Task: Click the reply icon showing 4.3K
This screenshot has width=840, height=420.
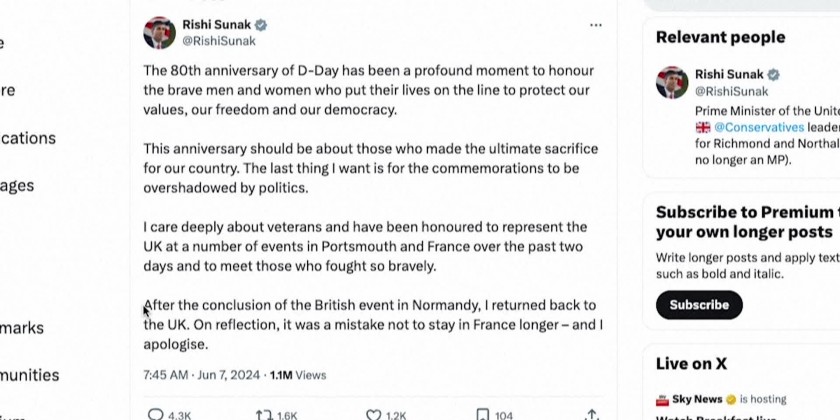Action: [x=156, y=414]
